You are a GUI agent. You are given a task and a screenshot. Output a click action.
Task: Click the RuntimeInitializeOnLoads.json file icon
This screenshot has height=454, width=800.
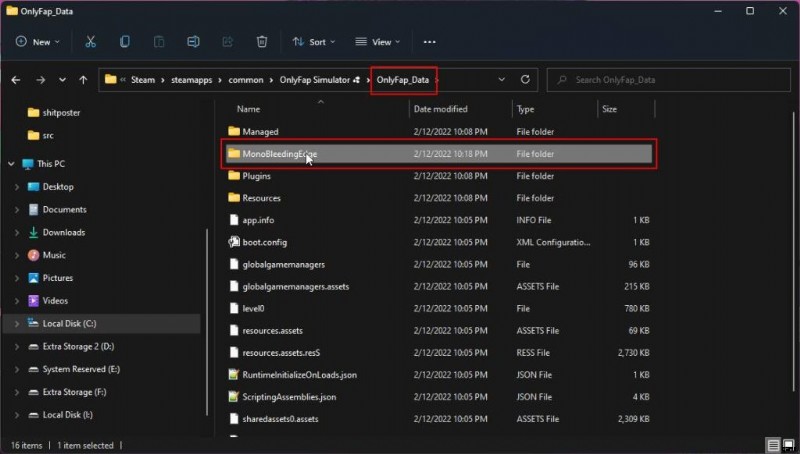coord(234,374)
